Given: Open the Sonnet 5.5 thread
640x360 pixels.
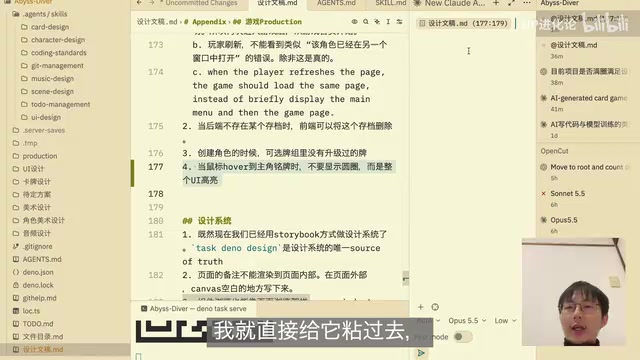Looking at the screenshot, I should (567, 193).
